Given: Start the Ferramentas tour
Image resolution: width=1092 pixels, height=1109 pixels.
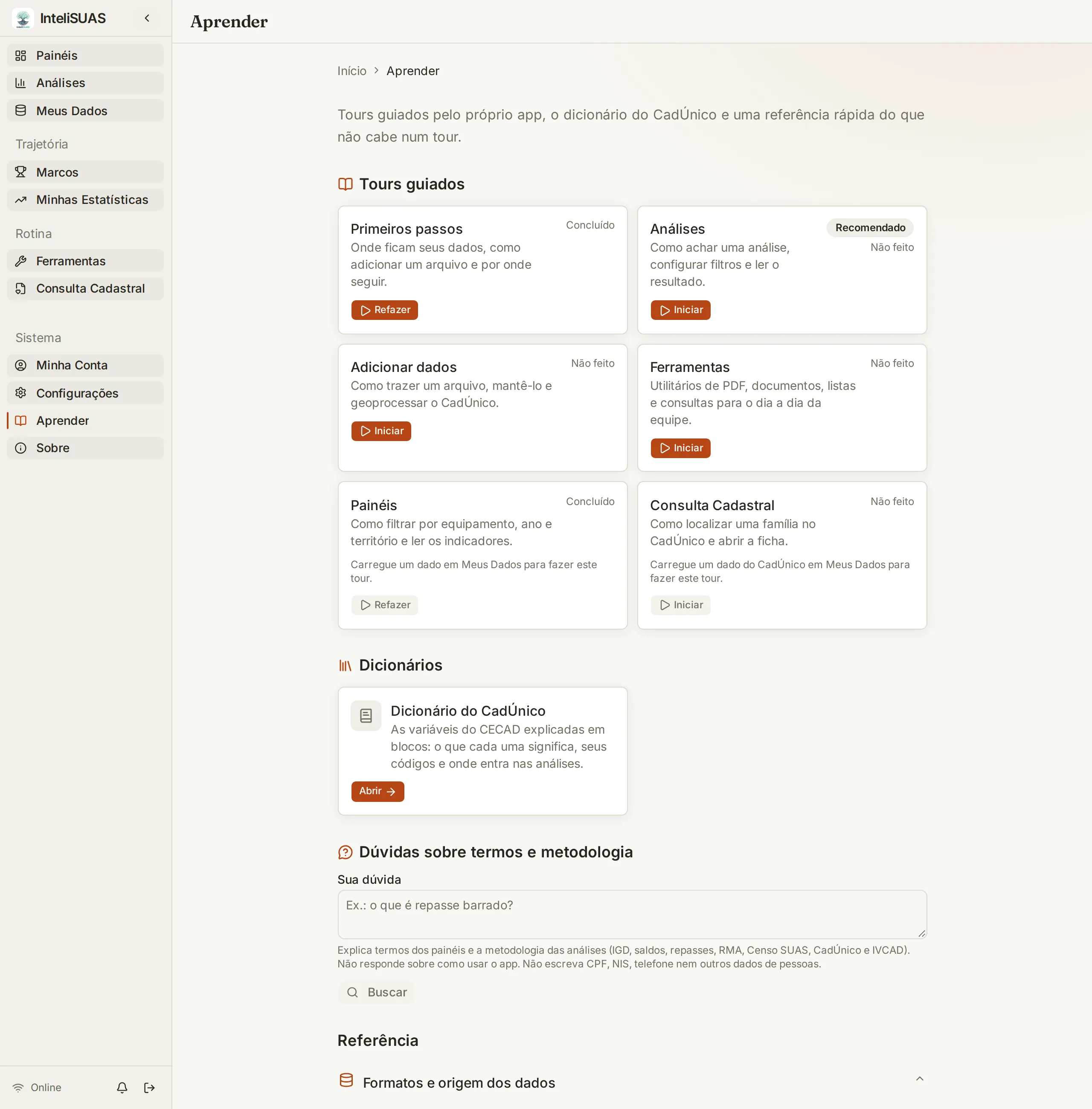Looking at the screenshot, I should coord(680,448).
